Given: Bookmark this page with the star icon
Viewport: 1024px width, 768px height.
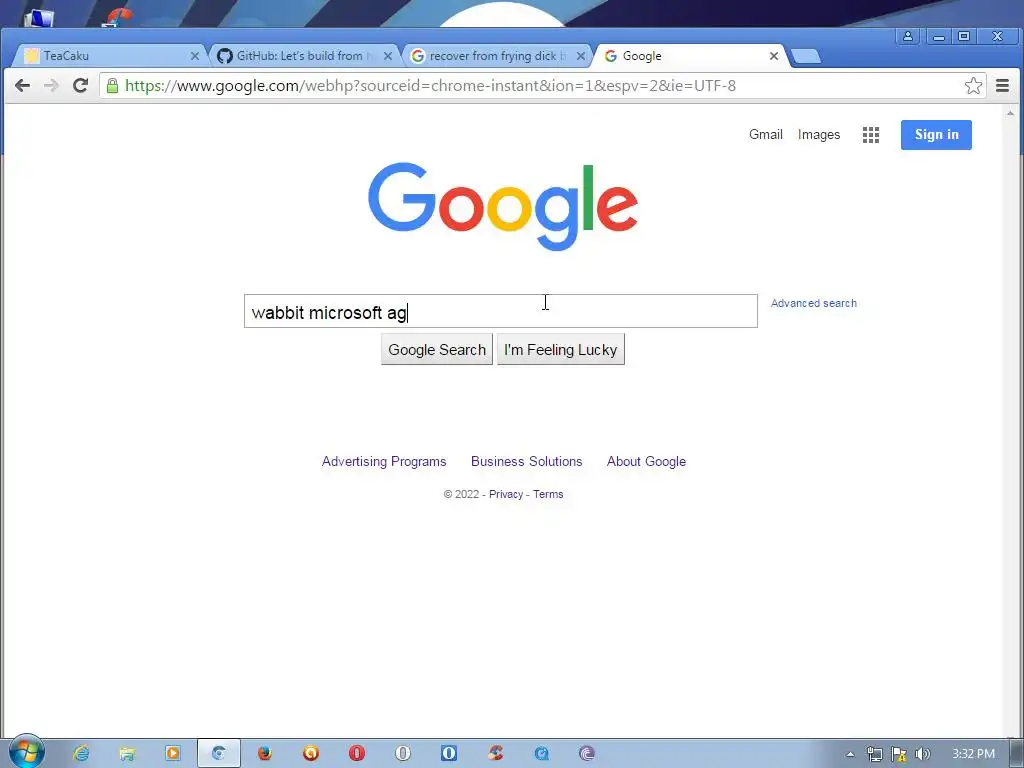Looking at the screenshot, I should point(973,86).
